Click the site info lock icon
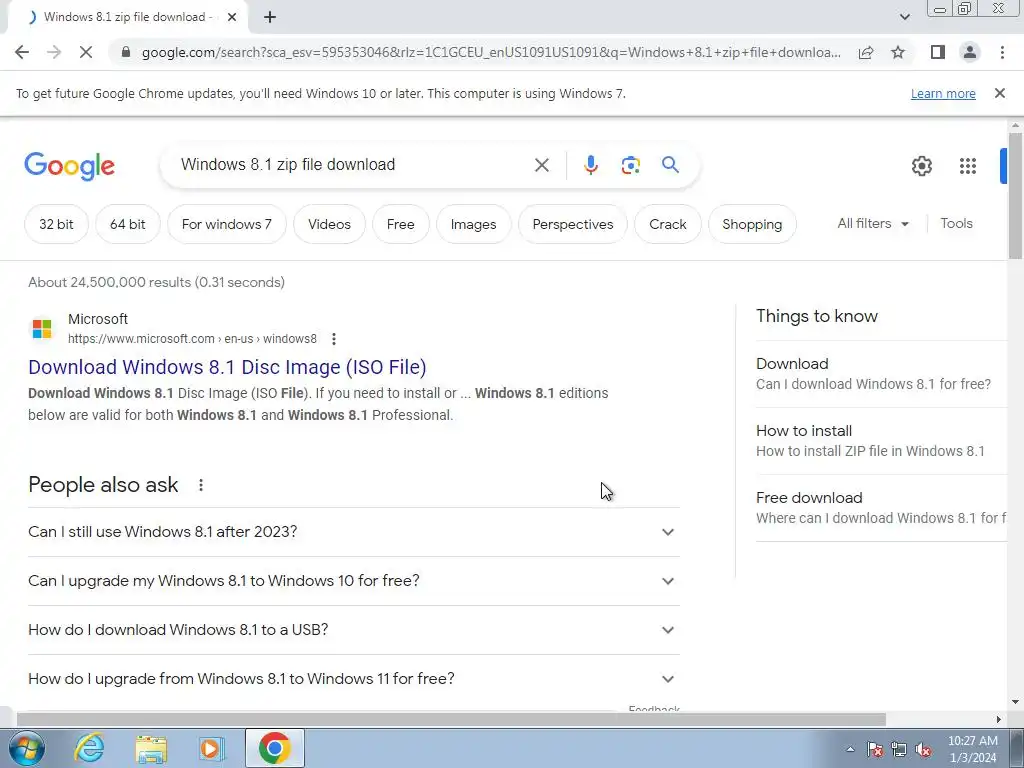The height and width of the screenshot is (768, 1024). click(x=126, y=52)
